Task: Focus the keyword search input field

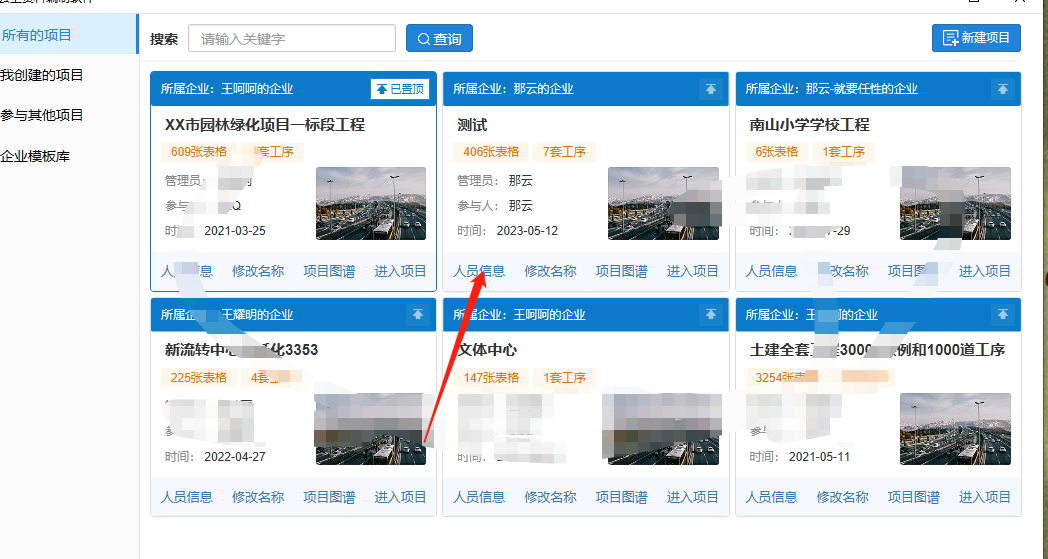Action: (292, 39)
